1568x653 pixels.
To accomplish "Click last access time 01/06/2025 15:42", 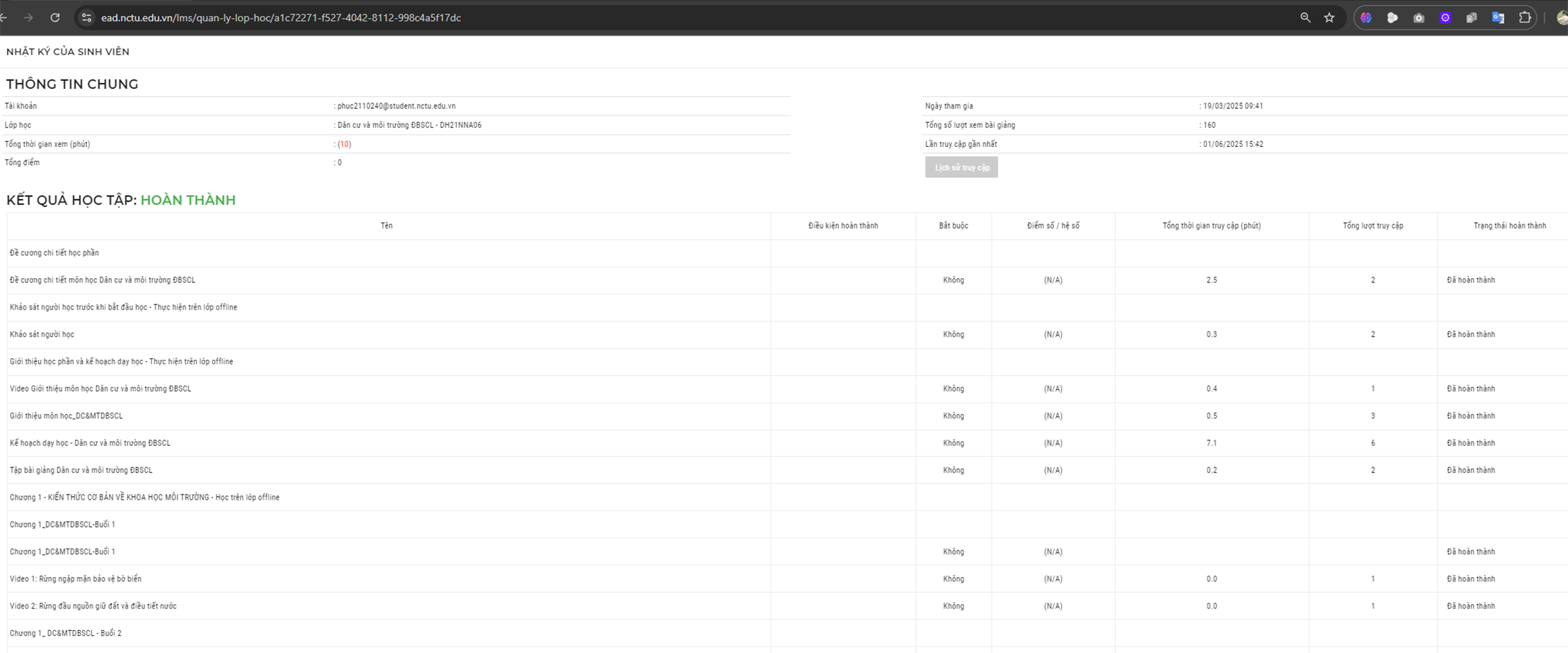I will coord(1233,144).
